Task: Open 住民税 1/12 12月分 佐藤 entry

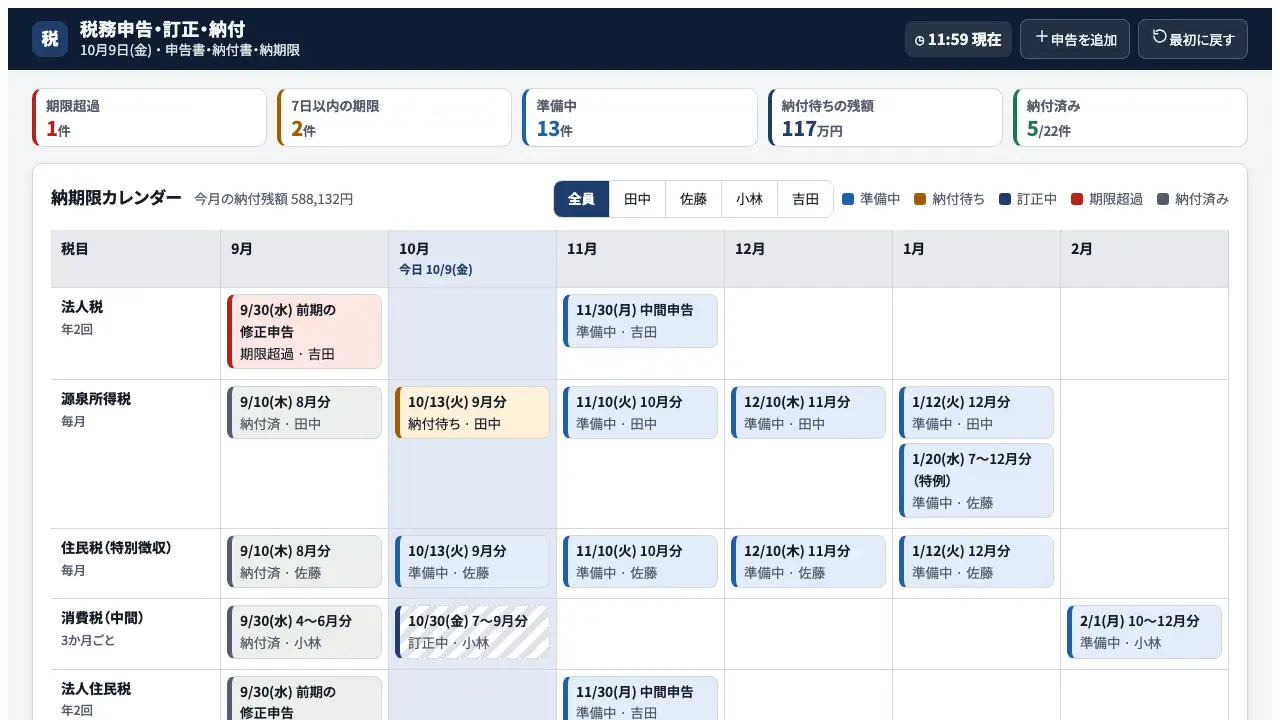Action: (976, 562)
